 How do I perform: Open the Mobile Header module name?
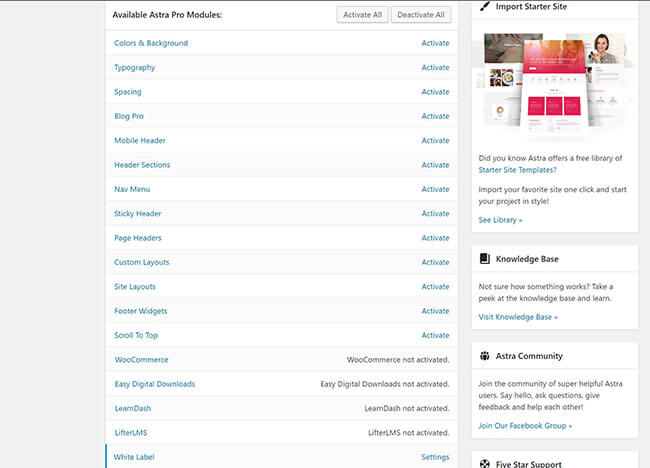coord(140,141)
